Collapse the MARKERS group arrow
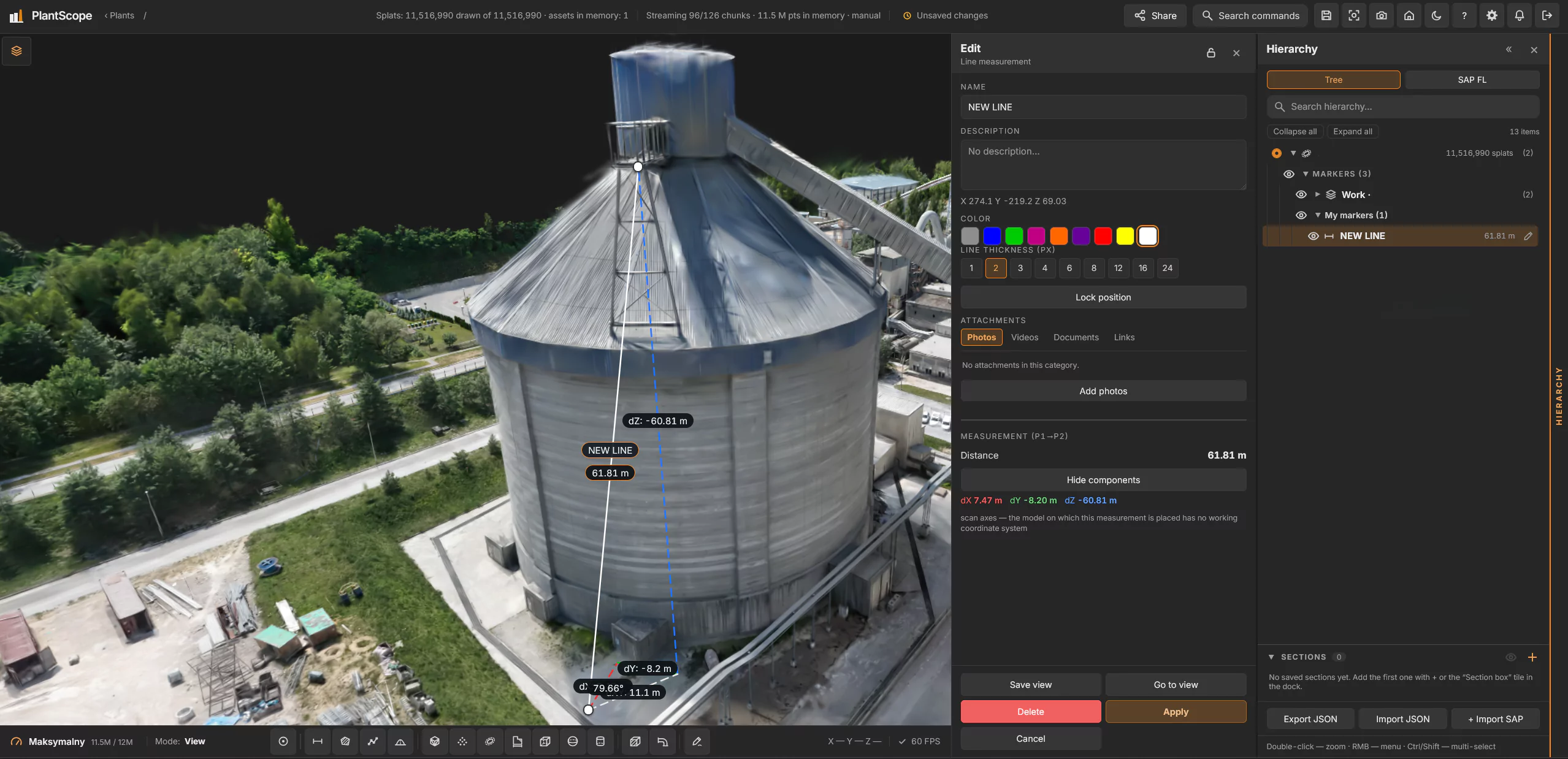This screenshot has width=1568, height=759. pyautogui.click(x=1306, y=174)
